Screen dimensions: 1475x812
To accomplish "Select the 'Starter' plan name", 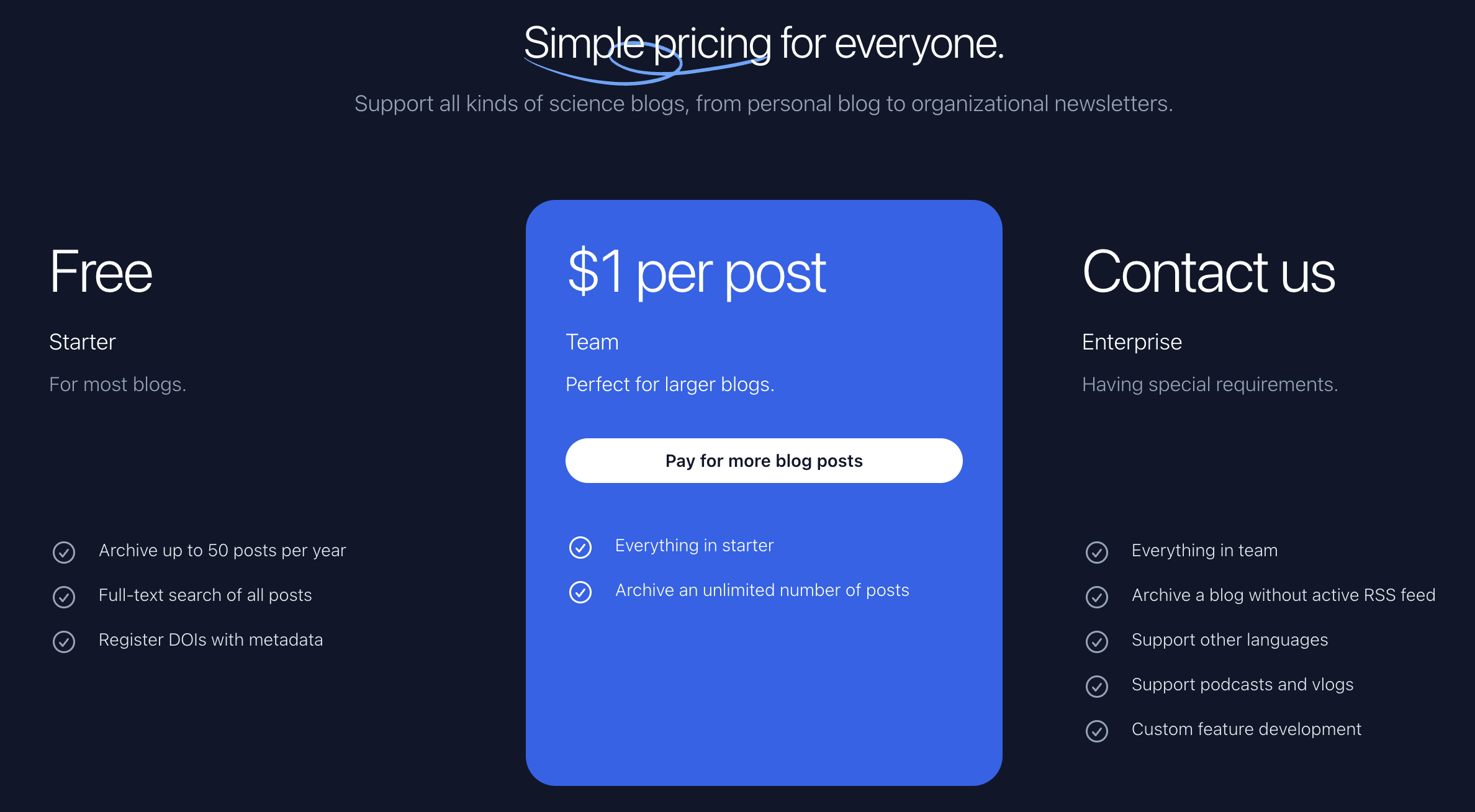I will 83,342.
